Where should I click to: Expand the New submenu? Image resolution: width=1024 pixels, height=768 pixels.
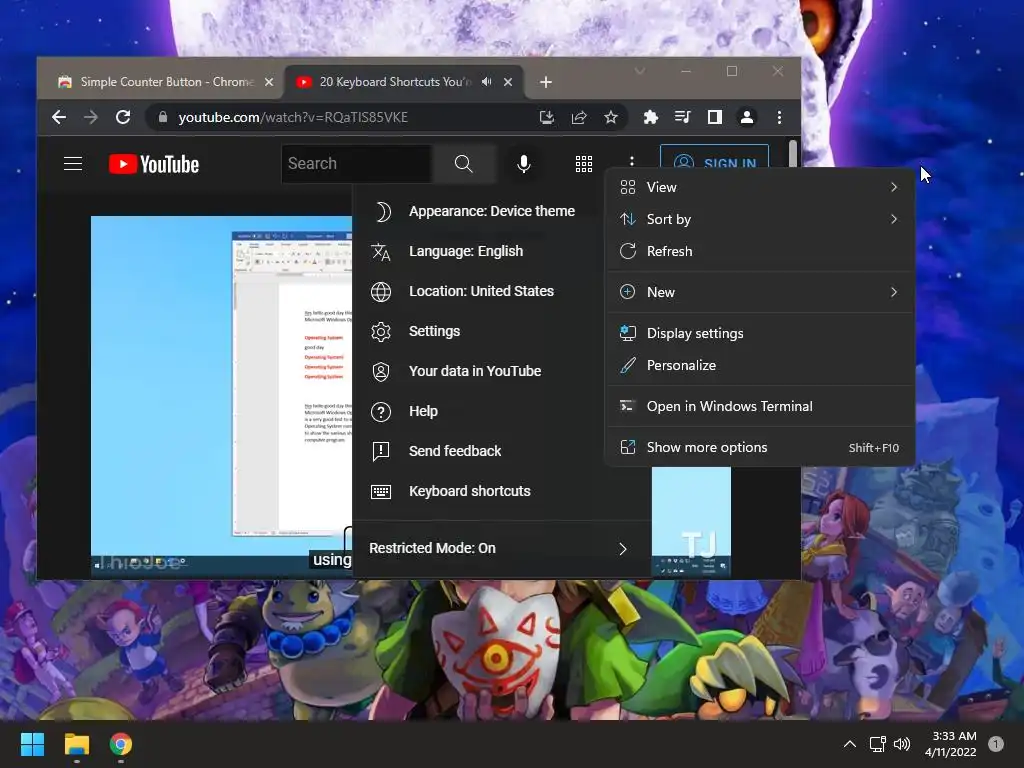760,292
